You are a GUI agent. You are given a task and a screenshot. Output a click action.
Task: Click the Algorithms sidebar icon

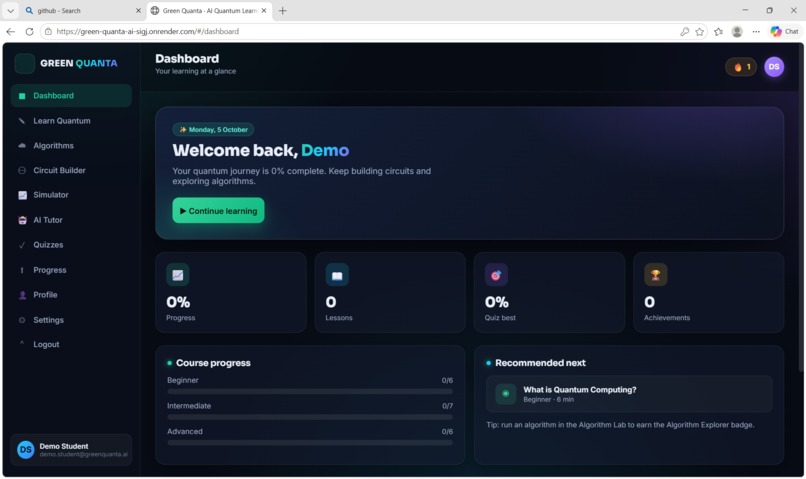pos(22,145)
